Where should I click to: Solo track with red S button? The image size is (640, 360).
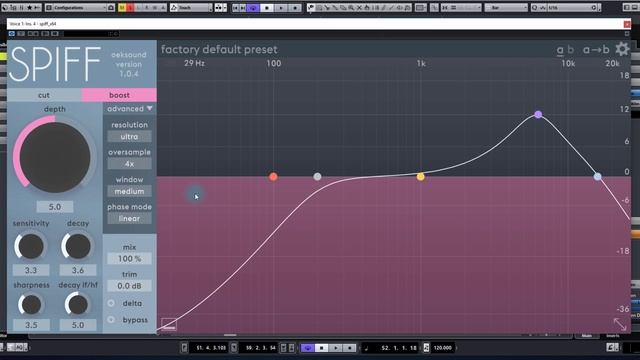pyautogui.click(x=130, y=8)
